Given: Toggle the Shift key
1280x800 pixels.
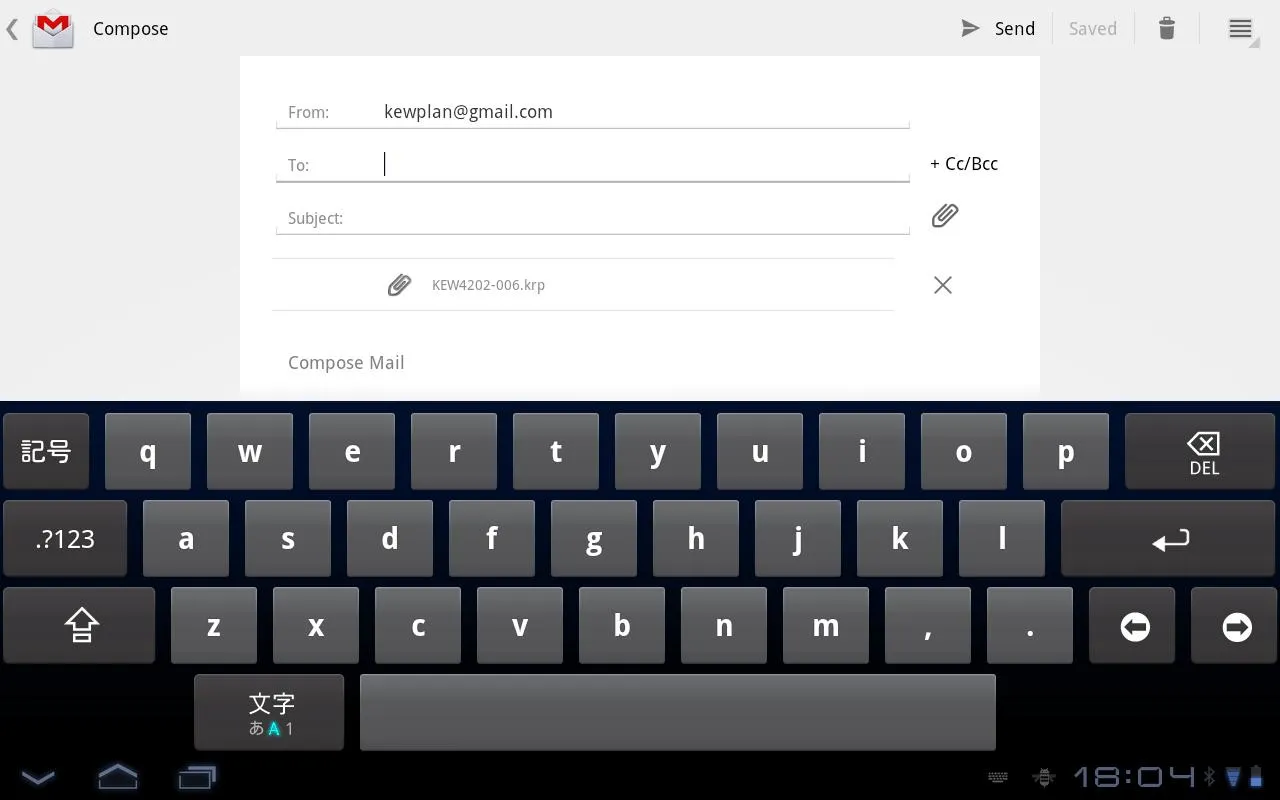Looking at the screenshot, I should pyautogui.click(x=79, y=626).
